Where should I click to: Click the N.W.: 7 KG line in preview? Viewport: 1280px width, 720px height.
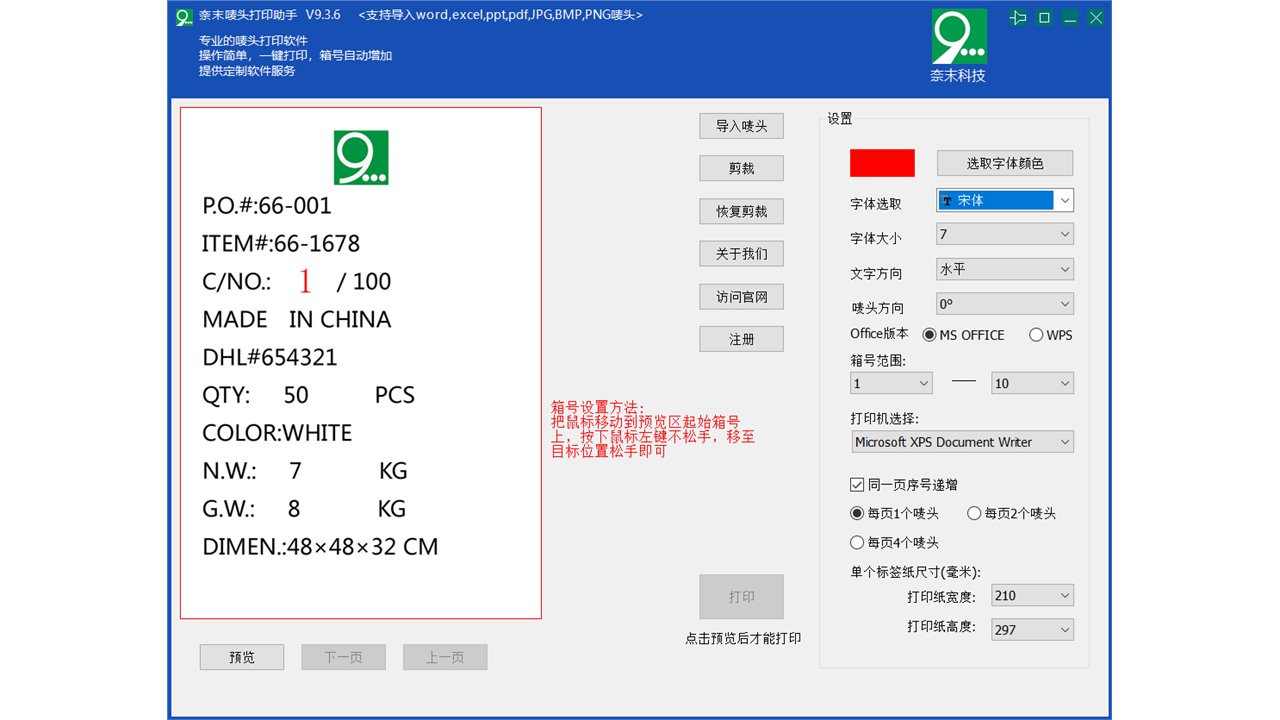305,471
